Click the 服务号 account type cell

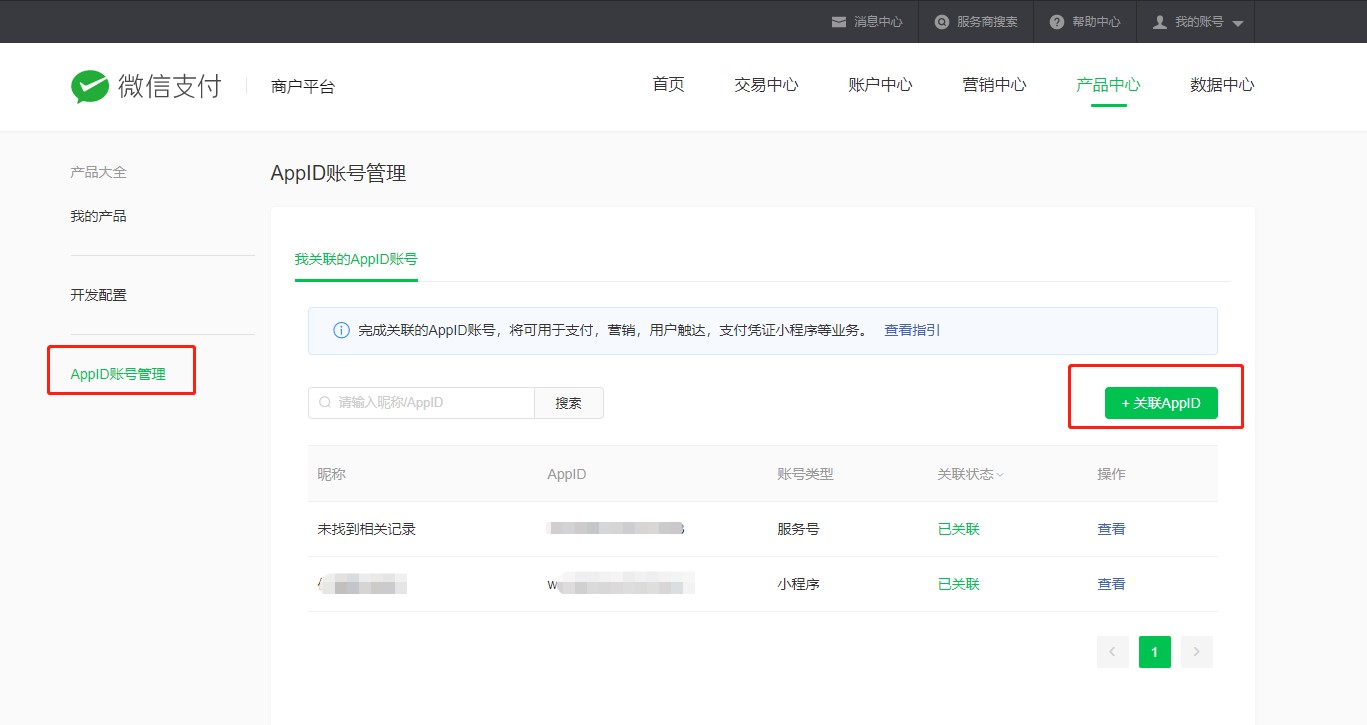point(798,529)
